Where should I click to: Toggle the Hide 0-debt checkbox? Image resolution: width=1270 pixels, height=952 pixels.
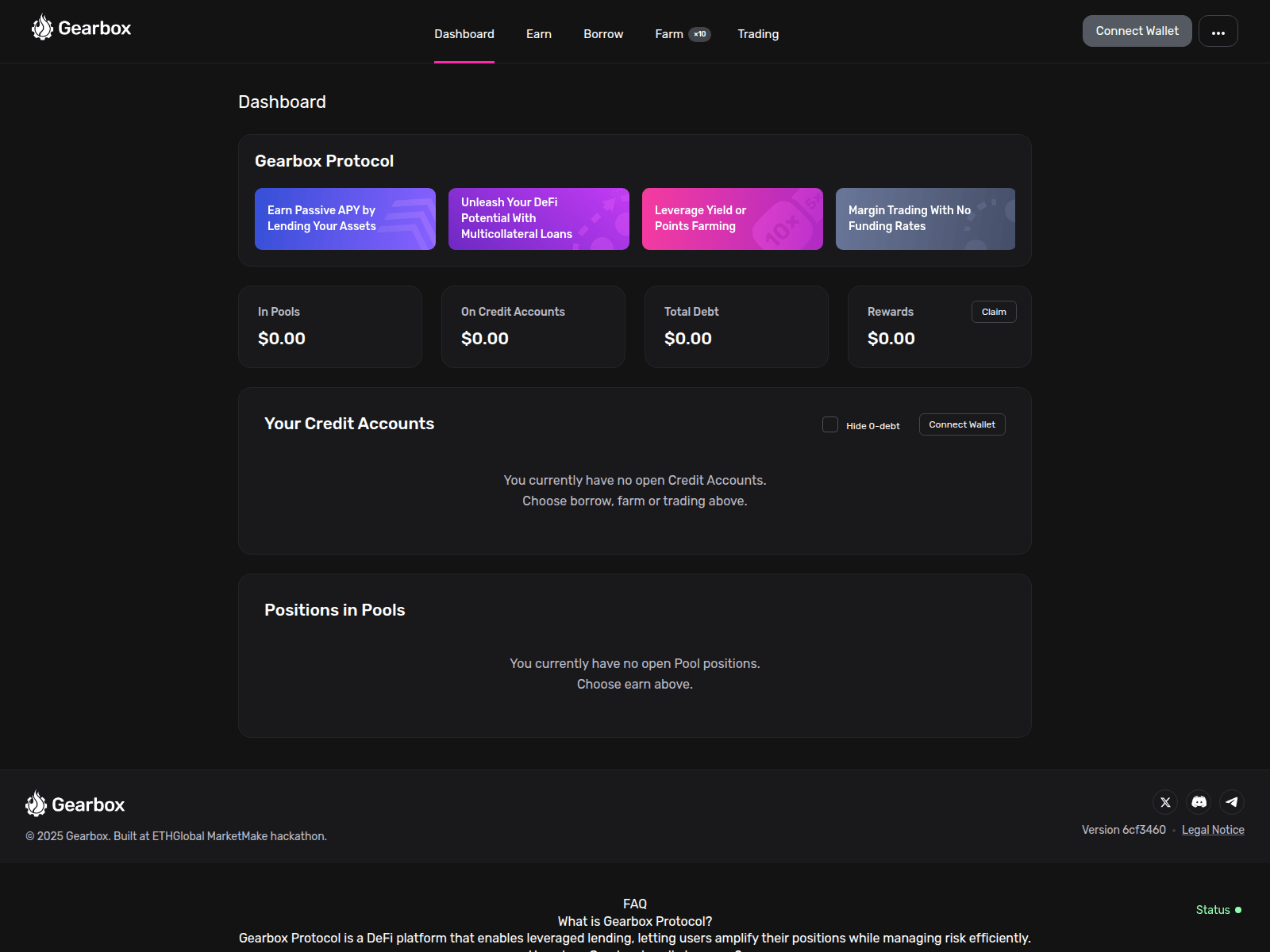[x=830, y=424]
